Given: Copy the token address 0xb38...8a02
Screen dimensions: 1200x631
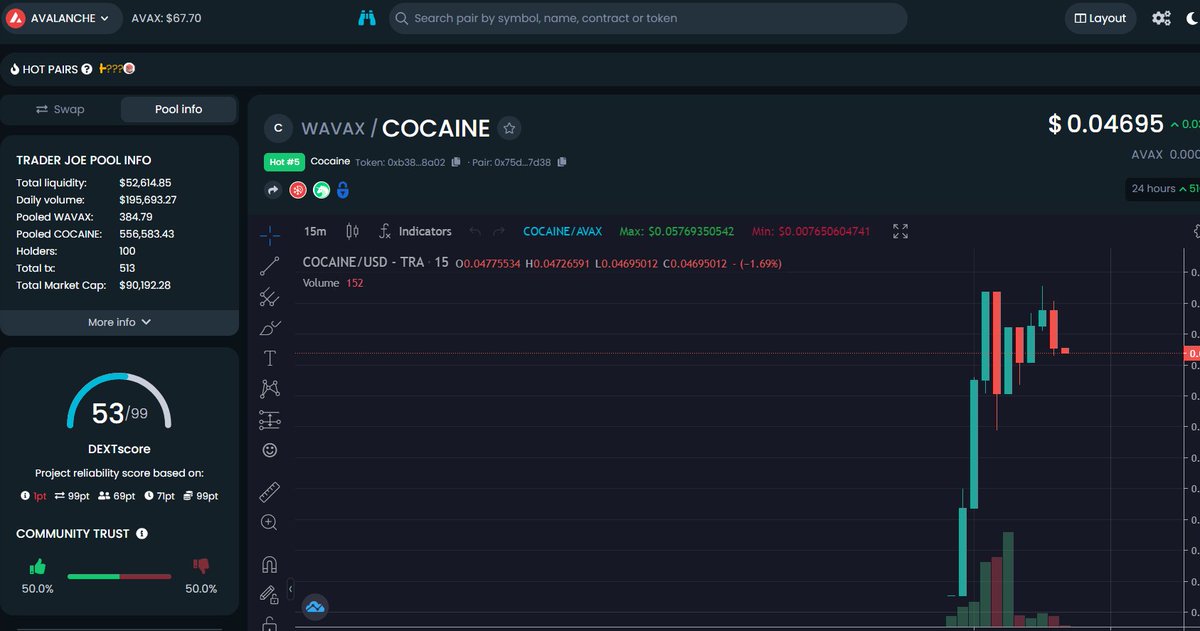Looking at the screenshot, I should click(456, 162).
